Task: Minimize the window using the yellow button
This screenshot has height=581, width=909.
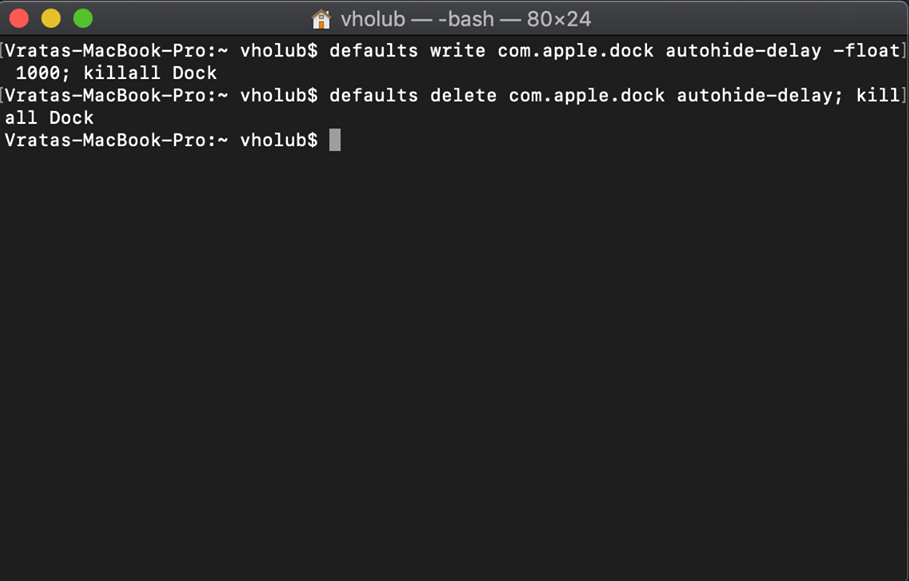Action: (51, 18)
